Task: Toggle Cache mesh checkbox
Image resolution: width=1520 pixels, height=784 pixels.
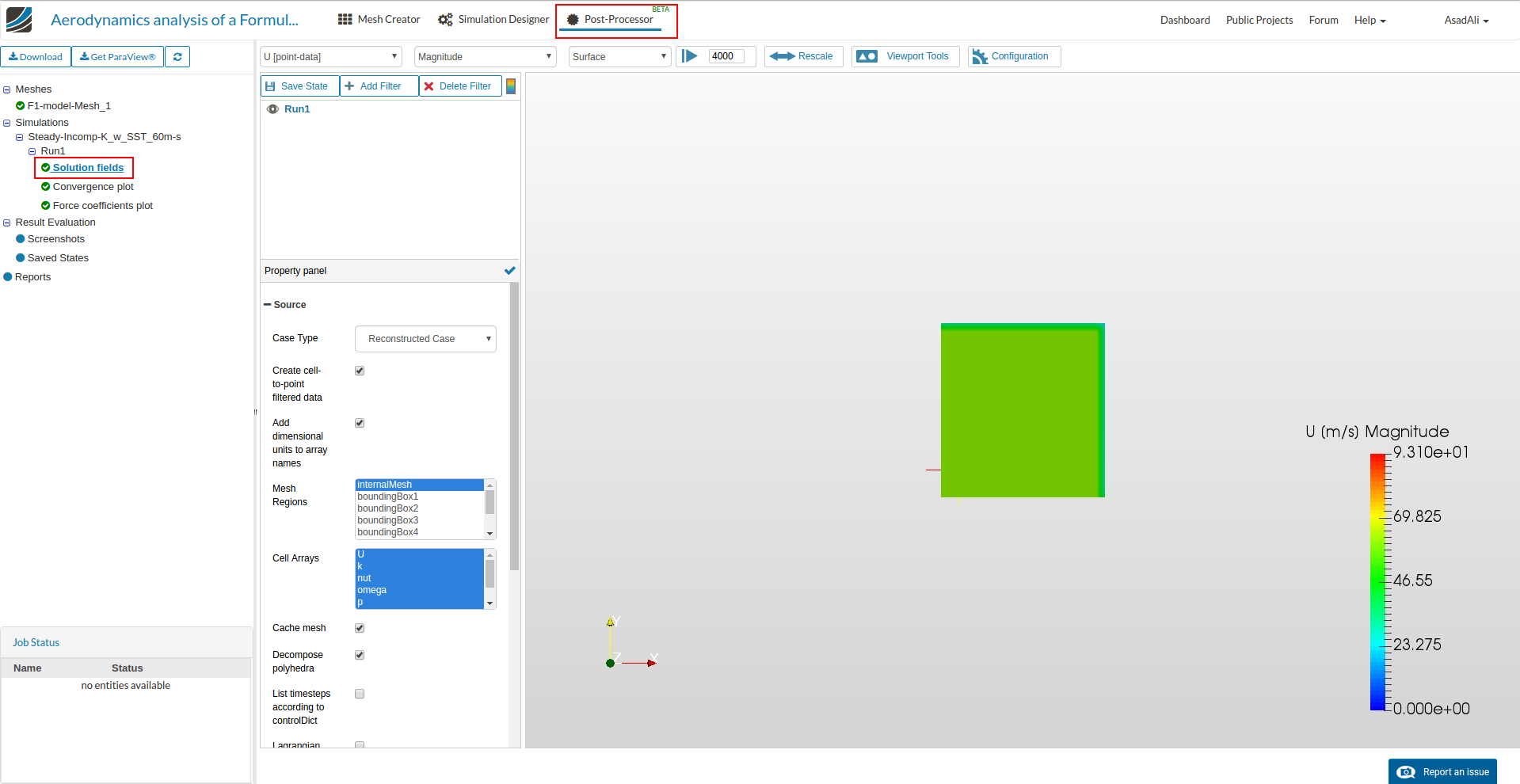Action: click(360, 628)
